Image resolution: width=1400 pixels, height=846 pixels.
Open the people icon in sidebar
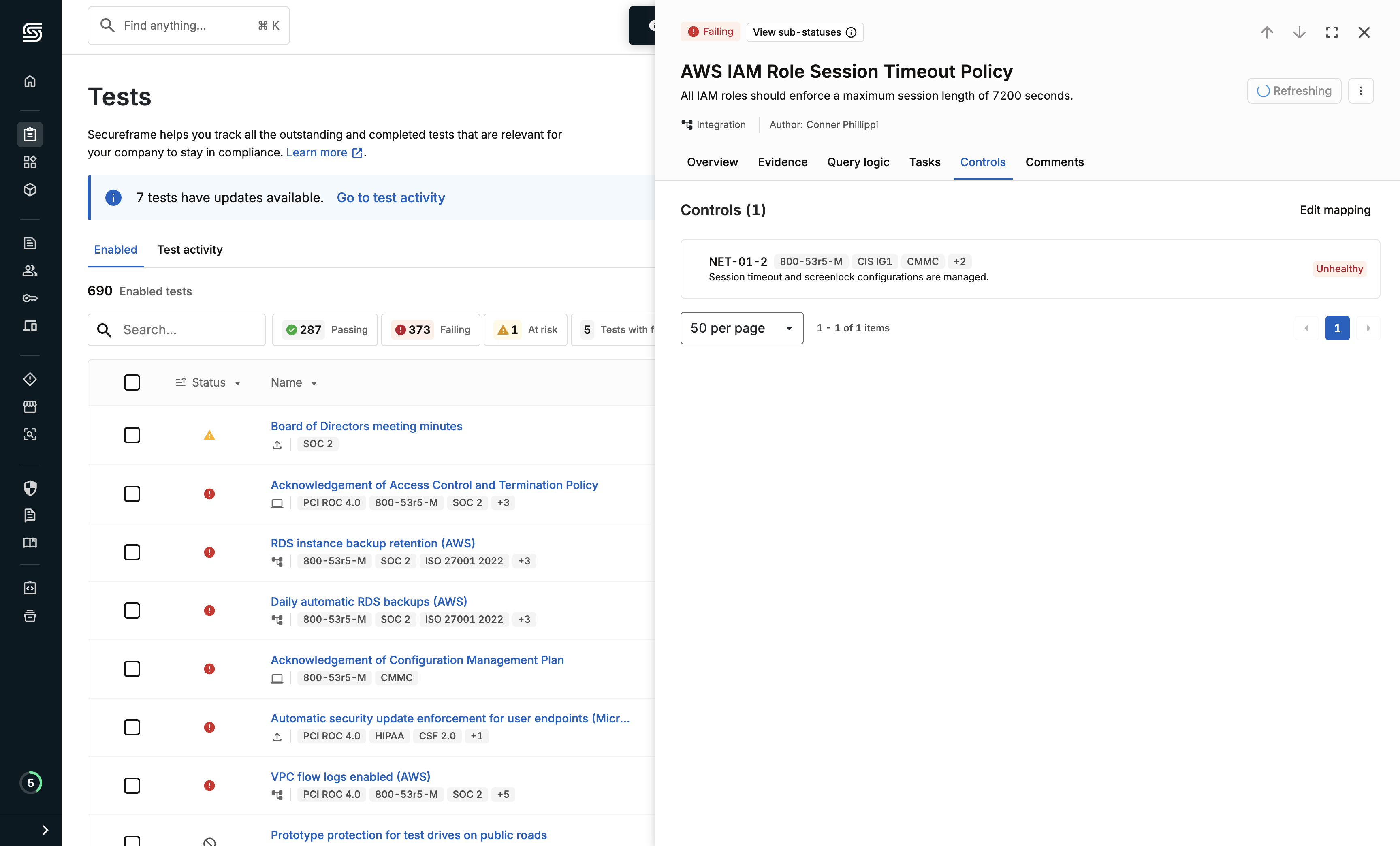tap(30, 270)
